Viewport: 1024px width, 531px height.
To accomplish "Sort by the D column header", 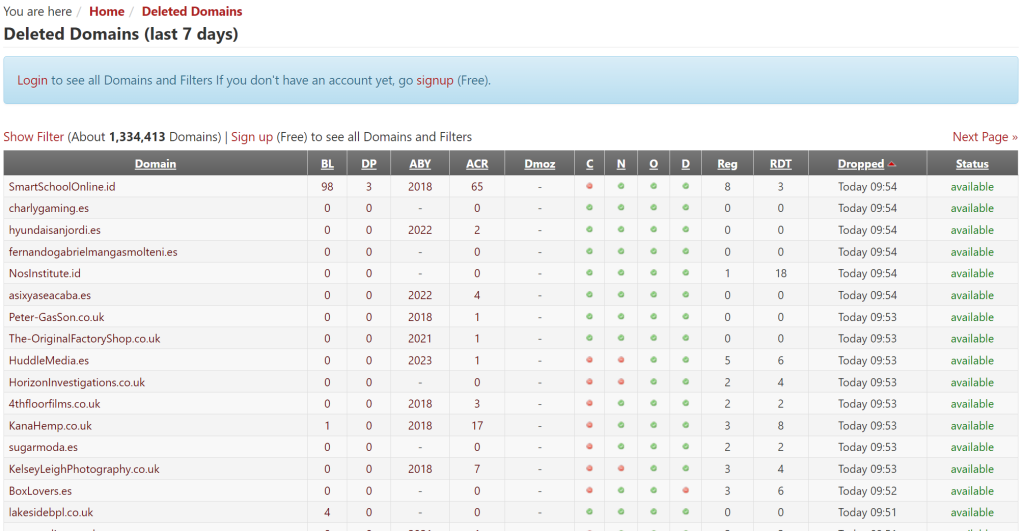I will [686, 164].
